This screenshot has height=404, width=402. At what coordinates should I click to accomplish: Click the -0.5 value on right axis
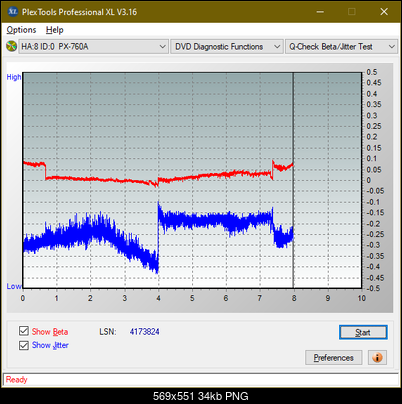click(373, 288)
